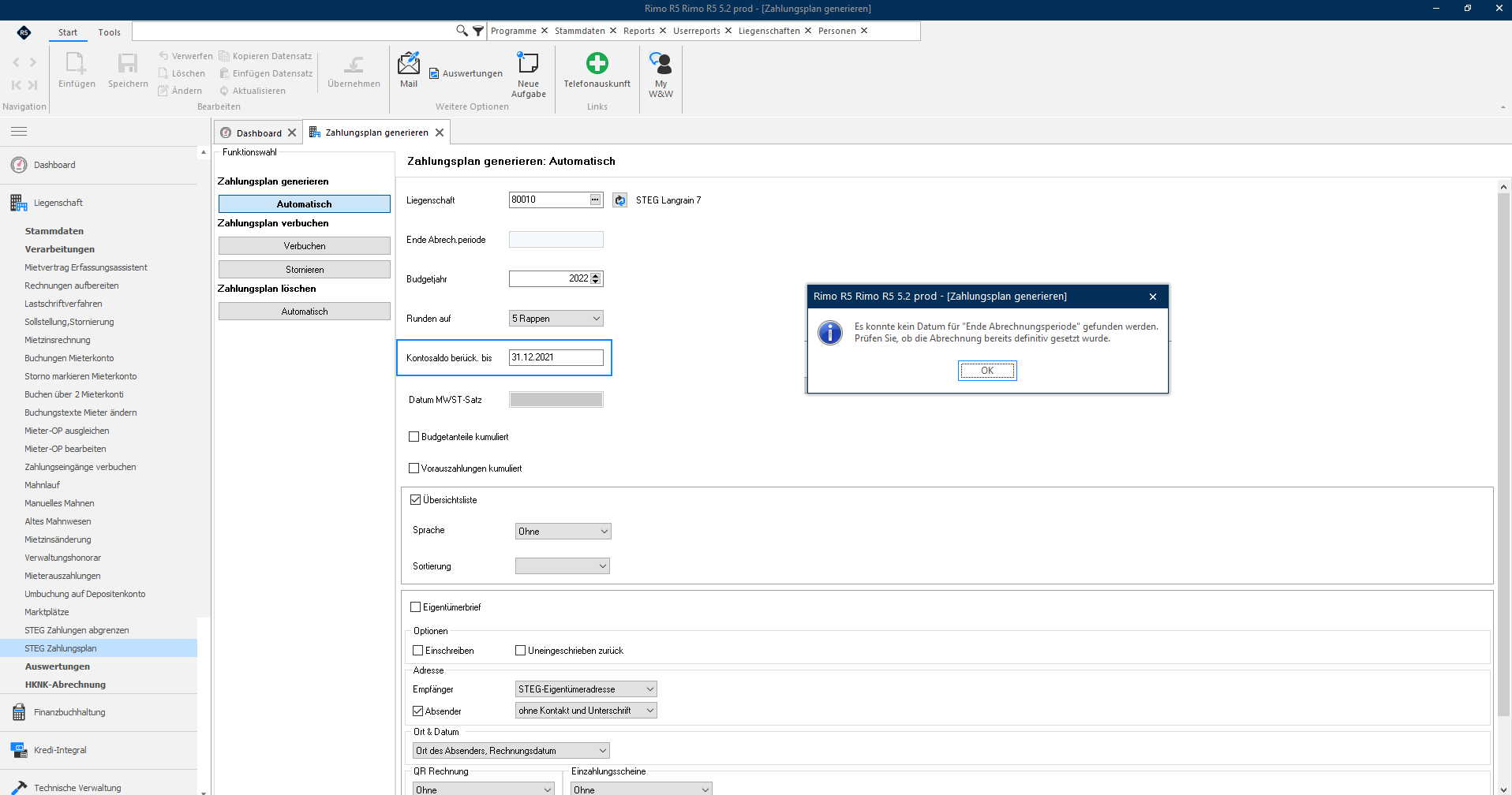Screen dimensions: 1512x795
Task: Click Verbuchen button under Zahlungsplan verbuchen
Action: (305, 246)
